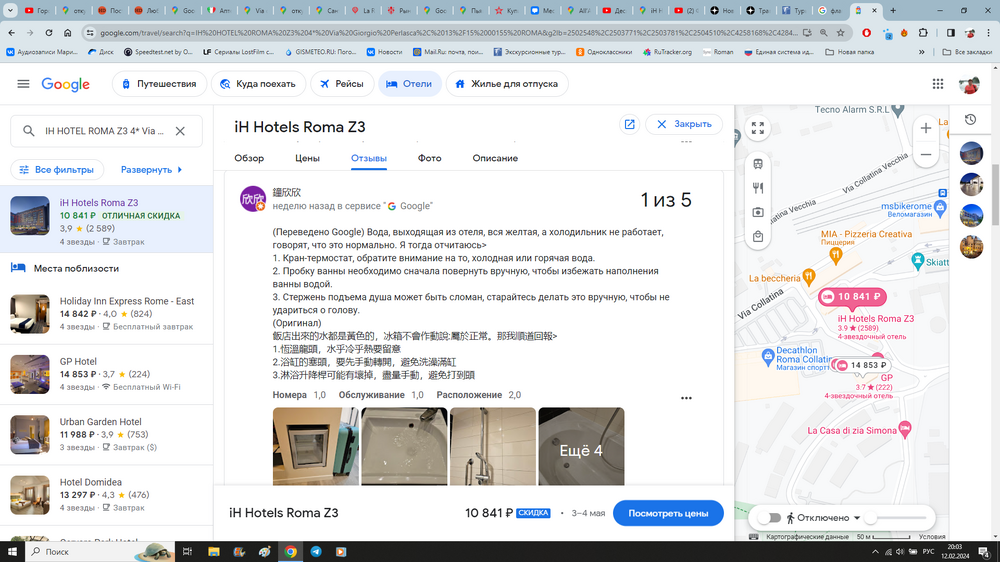Image resolution: width=1000 pixels, height=562 pixels.
Task: Open File Explorer from taskbar
Action: (x=214, y=552)
